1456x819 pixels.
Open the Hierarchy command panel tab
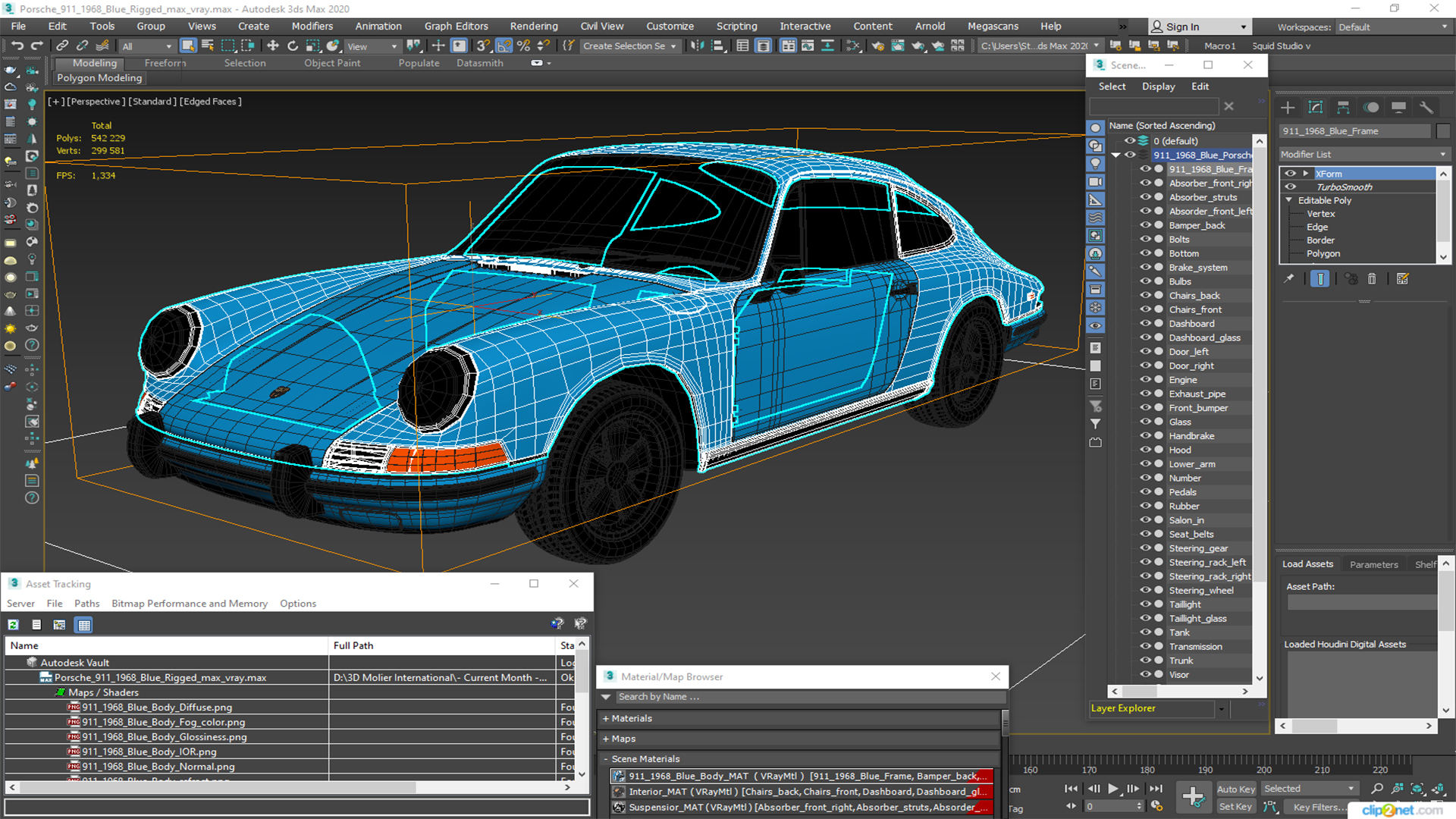tap(1343, 108)
